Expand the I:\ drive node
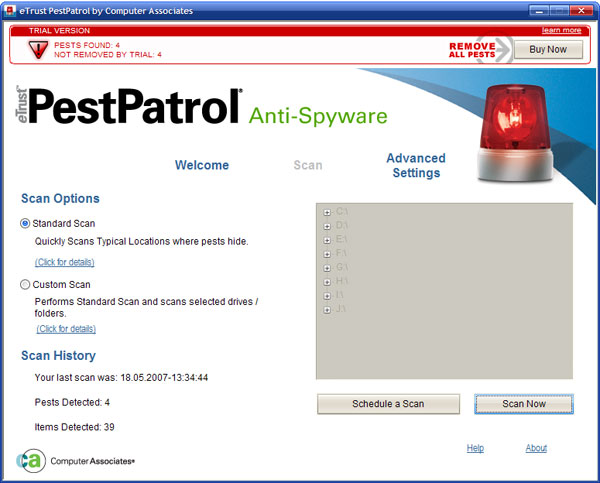The image size is (600, 483). pyautogui.click(x=327, y=296)
